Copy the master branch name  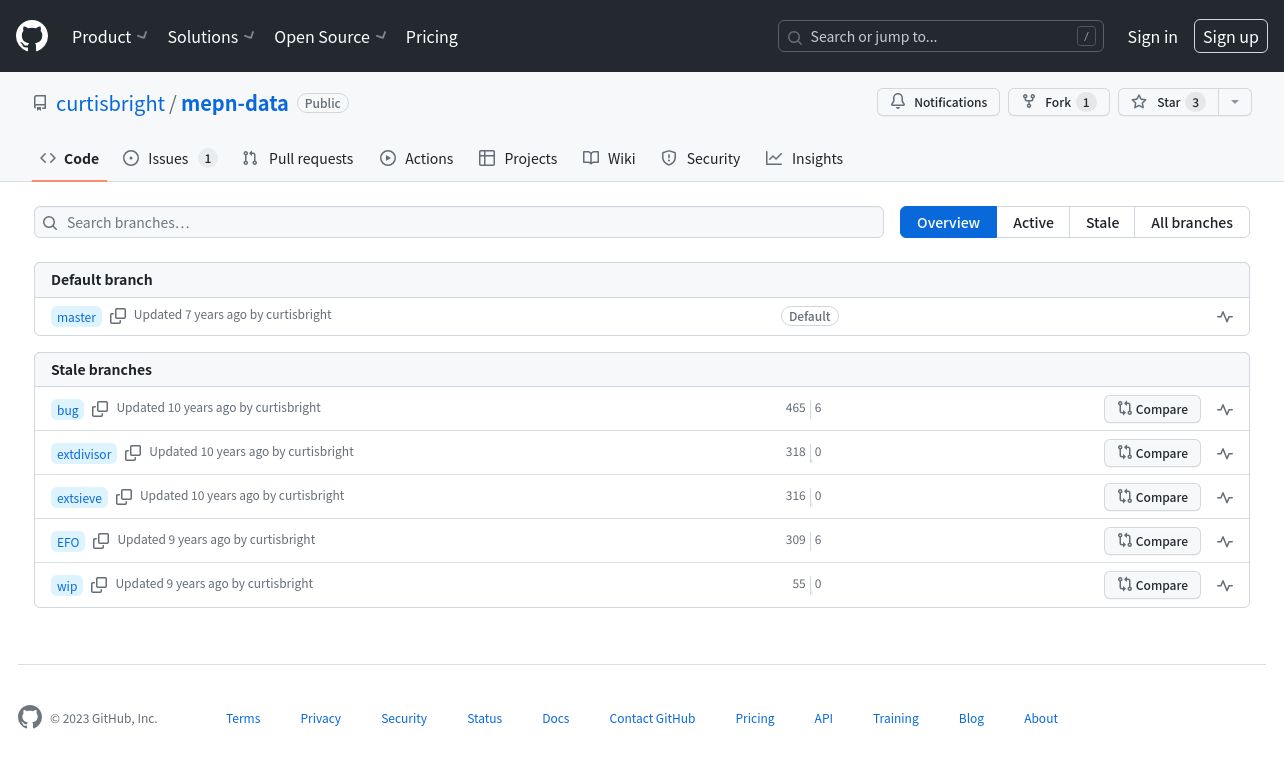(x=118, y=316)
